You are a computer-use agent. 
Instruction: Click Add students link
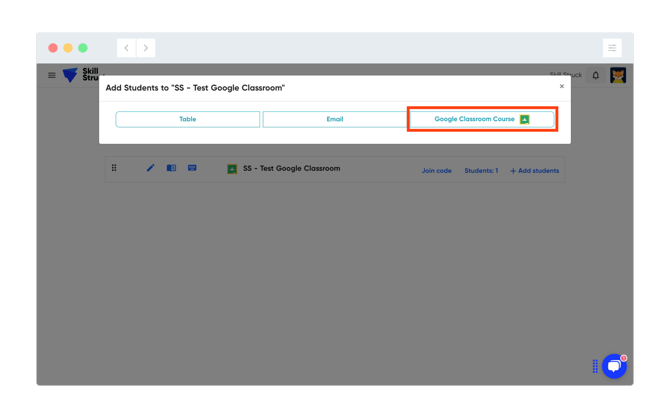535,171
